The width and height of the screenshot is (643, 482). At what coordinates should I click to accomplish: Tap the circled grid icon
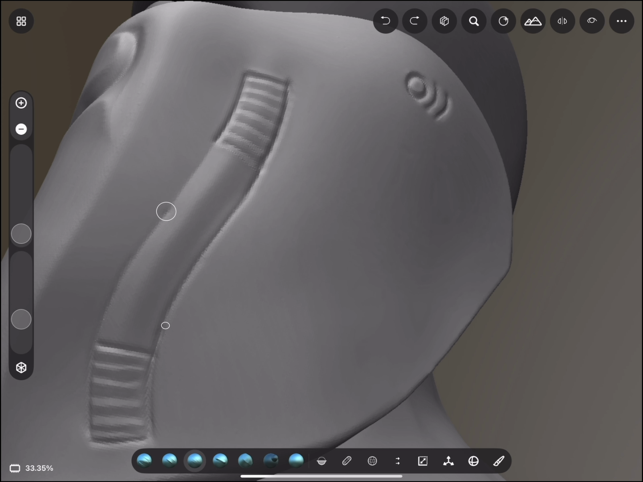point(372,461)
